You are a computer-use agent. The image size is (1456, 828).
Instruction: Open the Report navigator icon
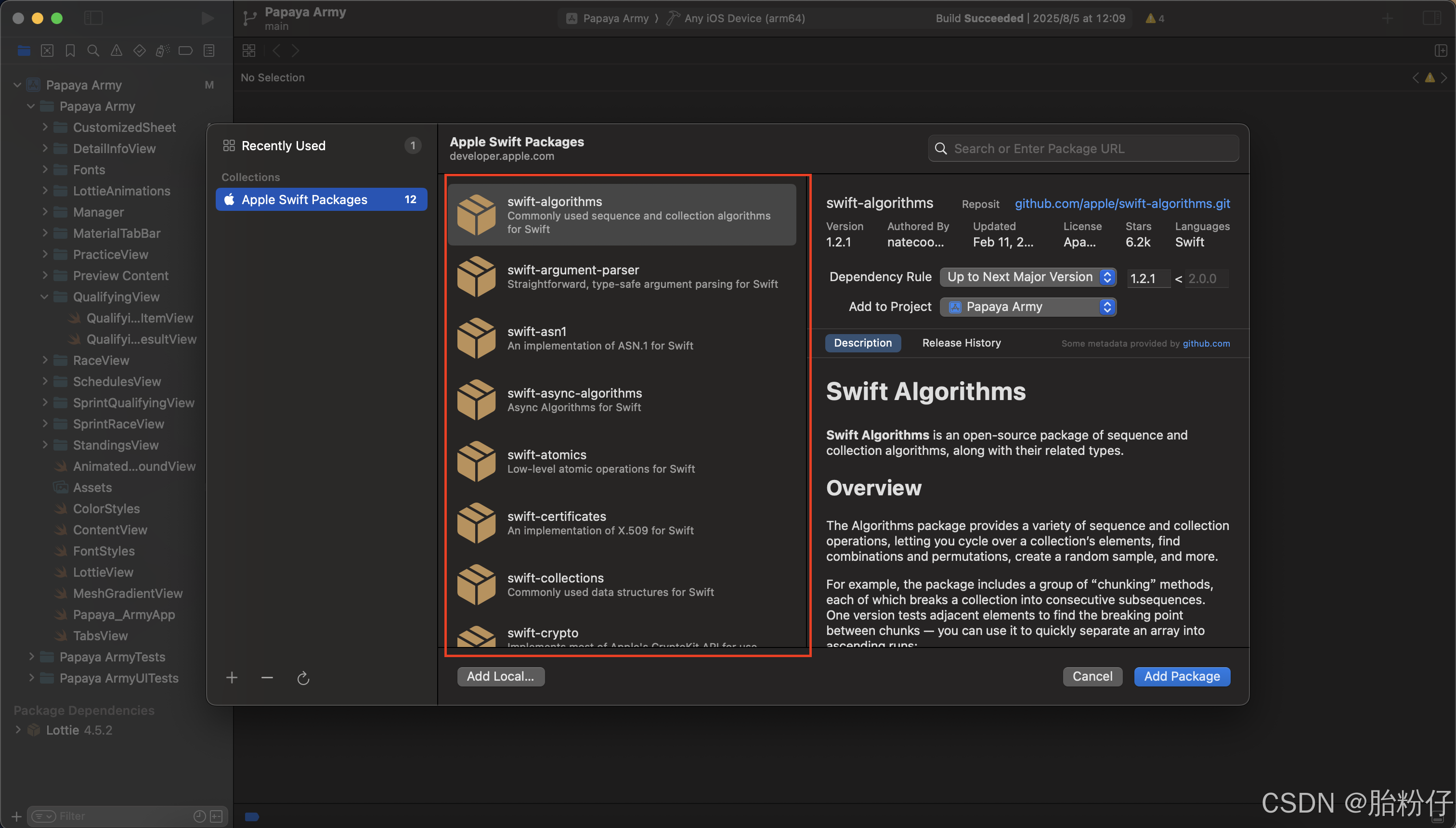tap(209, 51)
